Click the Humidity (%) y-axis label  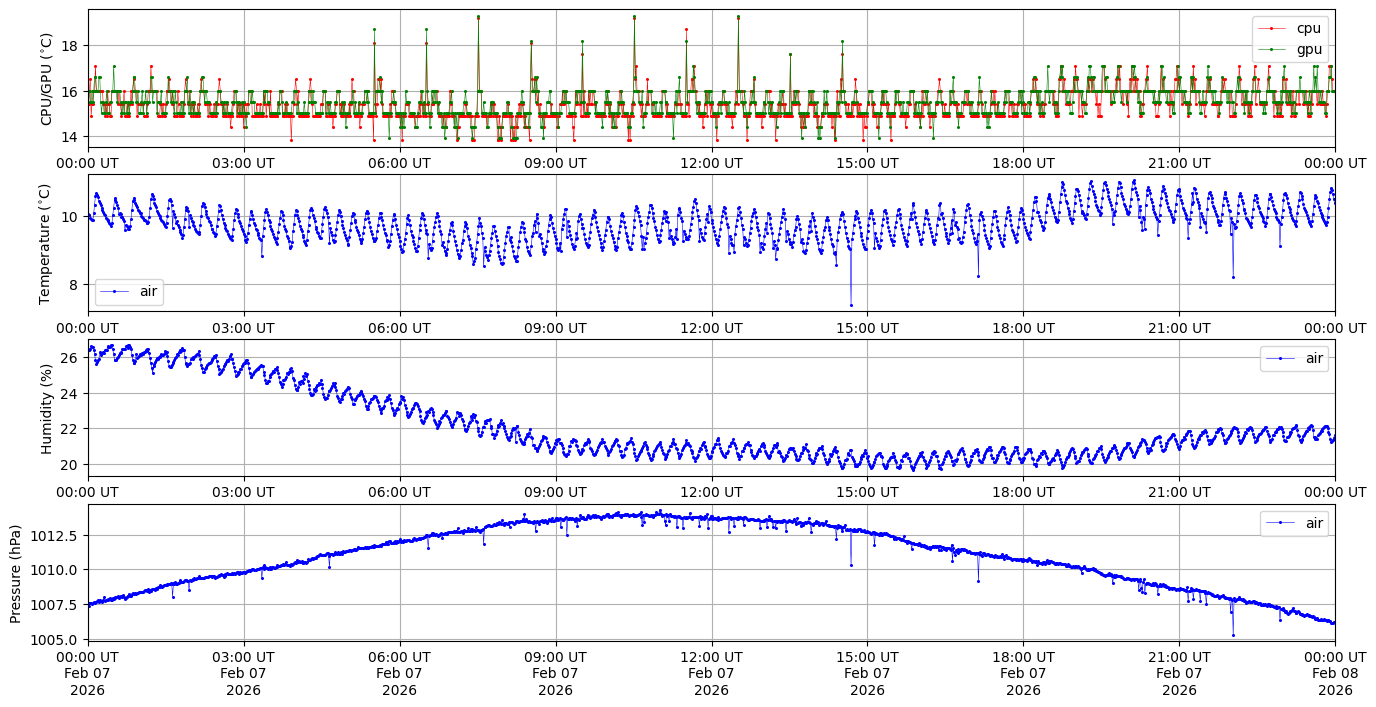pos(45,408)
